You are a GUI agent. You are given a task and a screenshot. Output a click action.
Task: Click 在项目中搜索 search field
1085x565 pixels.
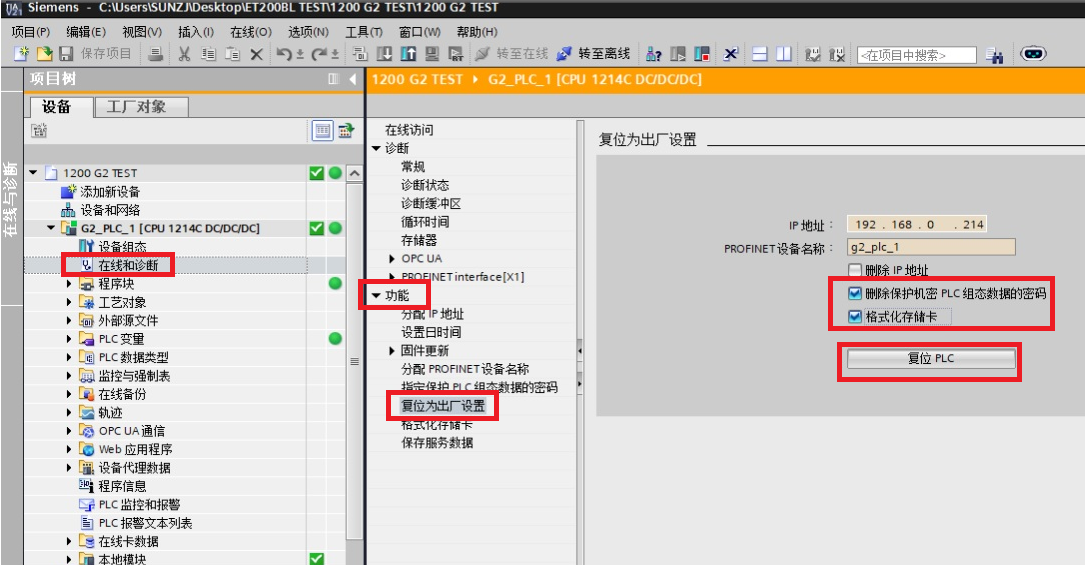click(x=917, y=55)
